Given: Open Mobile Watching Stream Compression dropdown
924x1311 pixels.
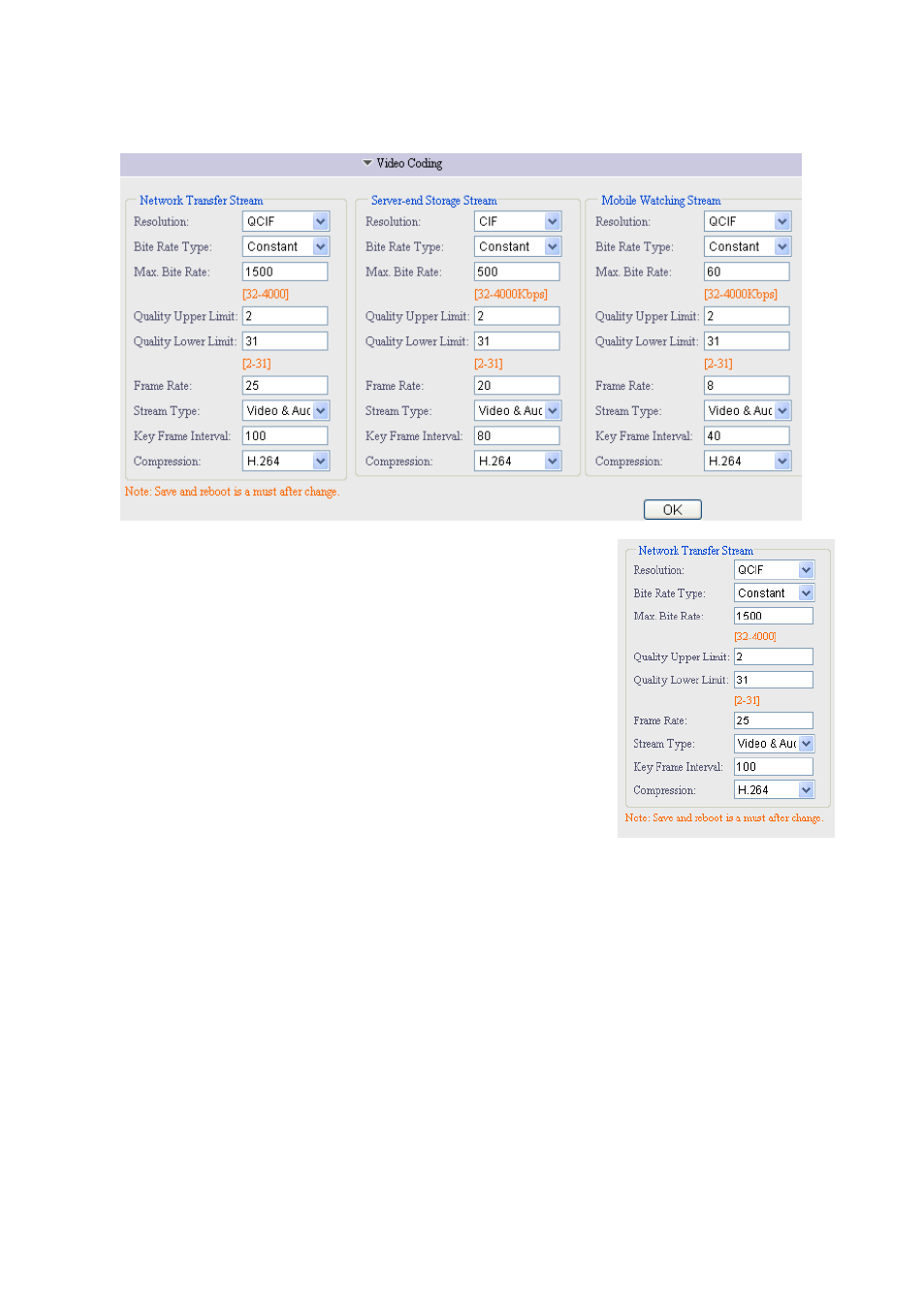Looking at the screenshot, I should (x=748, y=462).
